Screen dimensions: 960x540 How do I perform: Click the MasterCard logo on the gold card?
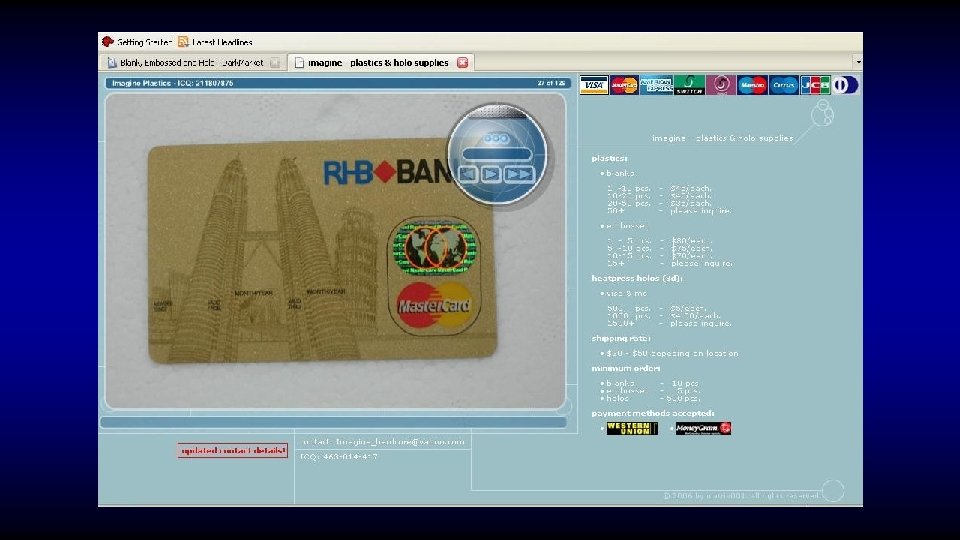(434, 305)
